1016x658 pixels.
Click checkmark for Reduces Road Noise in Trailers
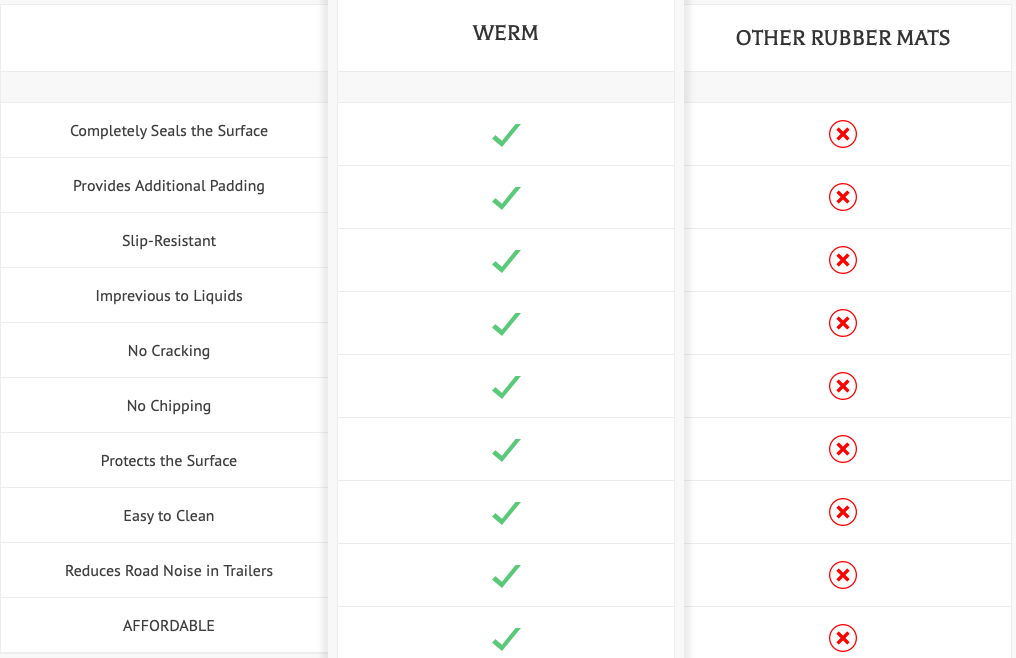point(506,576)
